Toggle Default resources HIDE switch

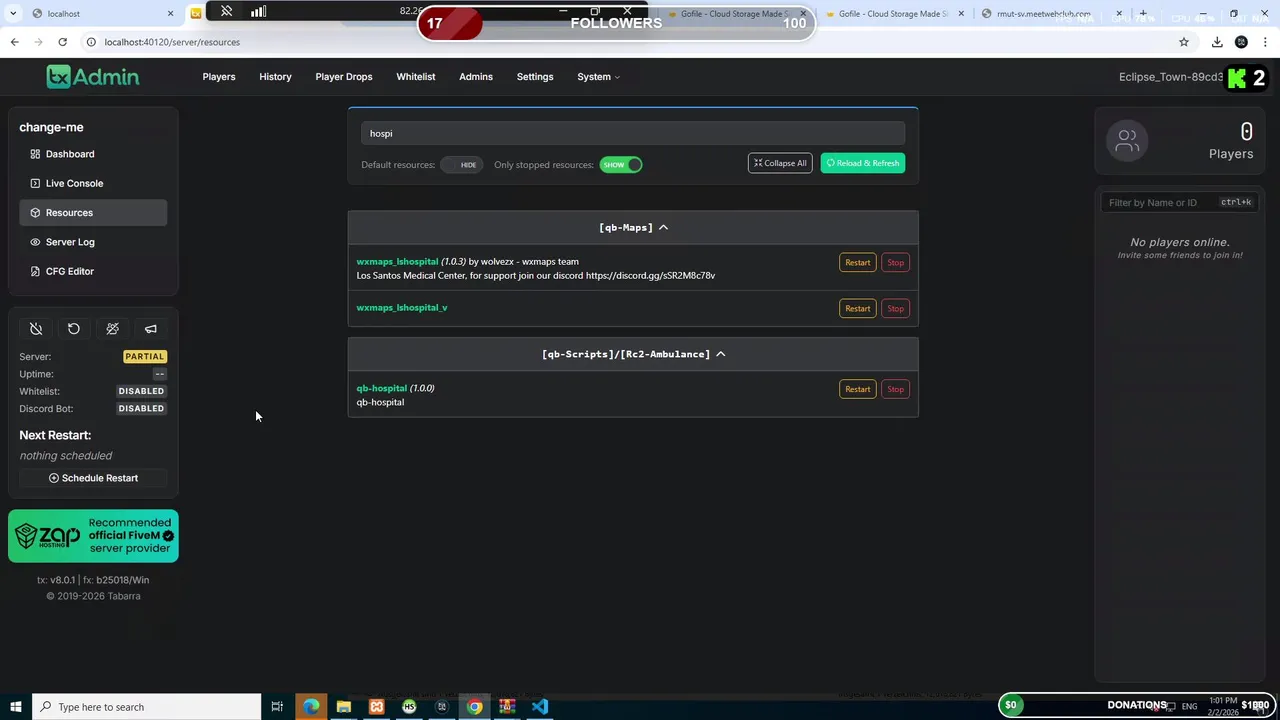point(461,165)
